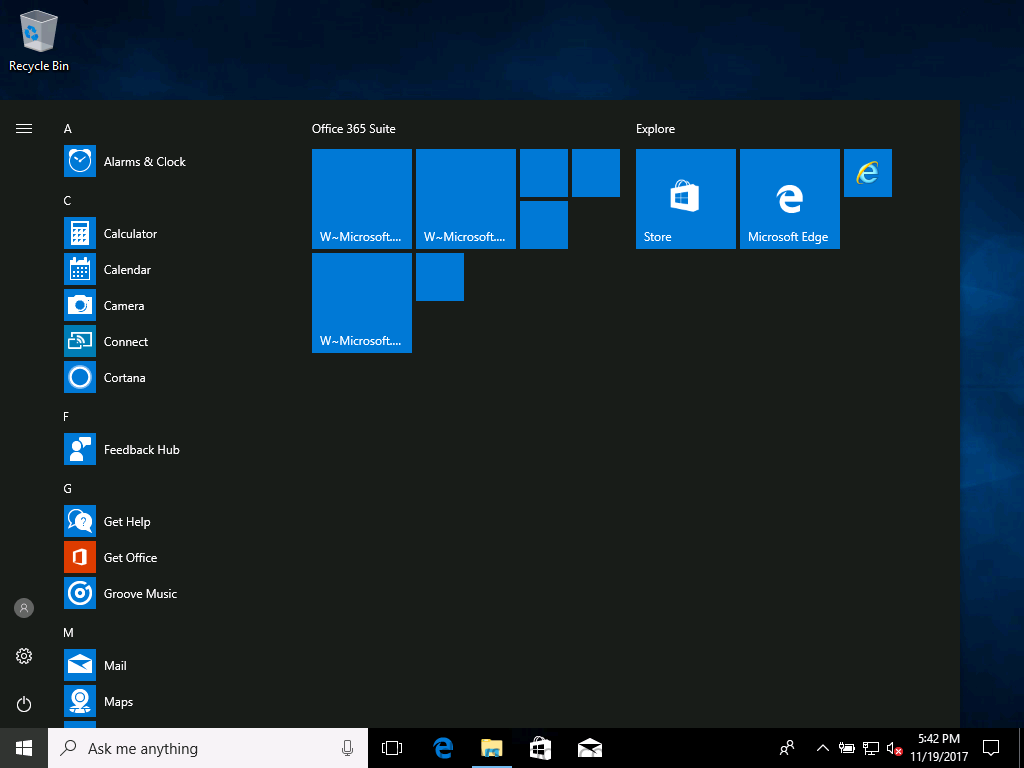Screen dimensions: 1024x768
Task: Click the letter F section header
Action: click(x=67, y=417)
